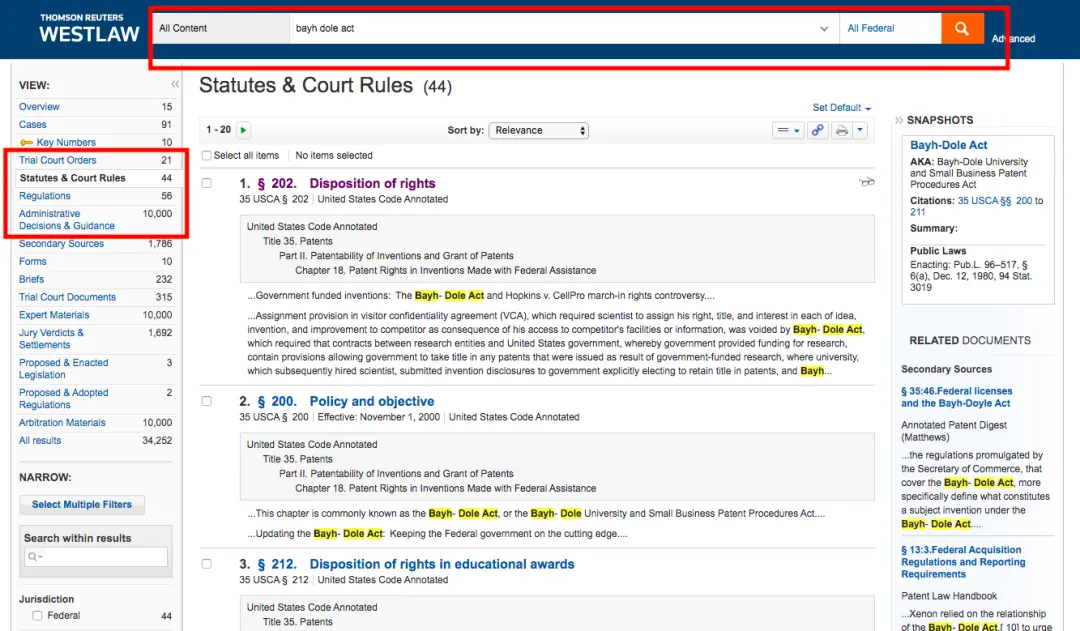Select Regulations in the View list
This screenshot has height=631, width=1080.
pyautogui.click(x=45, y=196)
